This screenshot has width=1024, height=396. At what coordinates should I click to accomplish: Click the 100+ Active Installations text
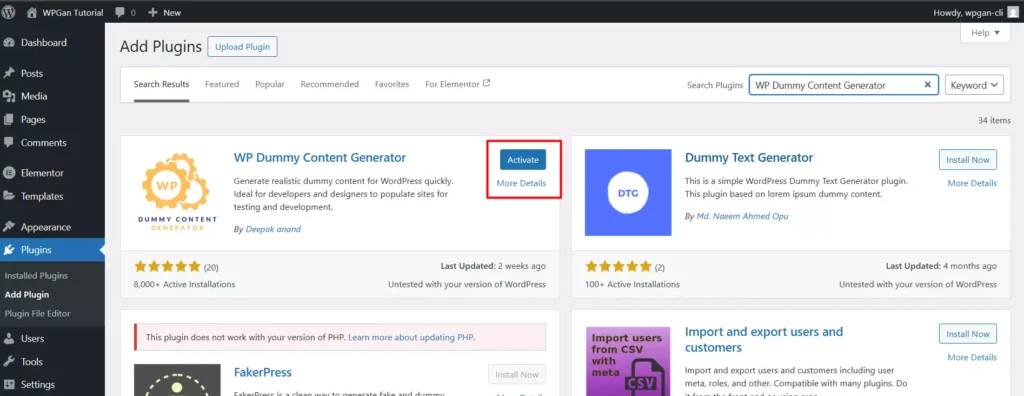pyautogui.click(x=633, y=284)
